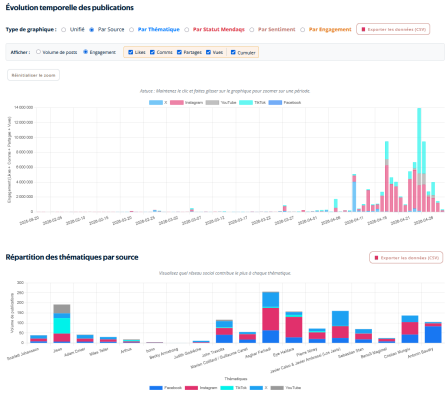This screenshot has width=448, height=398.
Task: Hide TikTok in thématiques chart legend
Action: pyautogui.click(x=234, y=388)
